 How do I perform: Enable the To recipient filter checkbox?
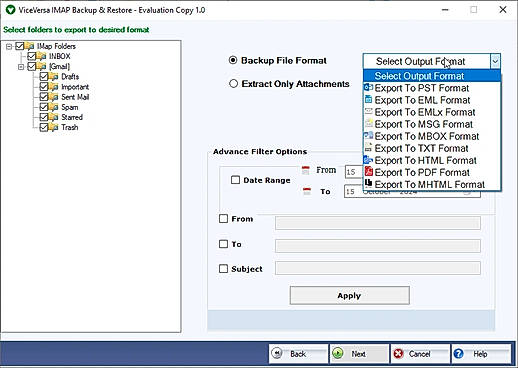223,244
